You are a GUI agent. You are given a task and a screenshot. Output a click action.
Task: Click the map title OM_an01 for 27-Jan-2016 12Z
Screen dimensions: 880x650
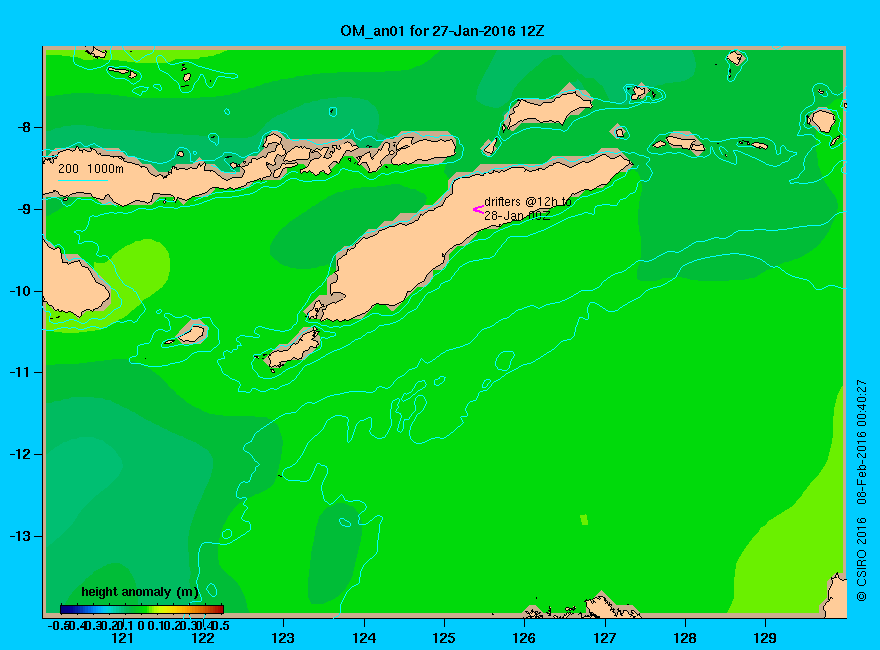coord(442,31)
